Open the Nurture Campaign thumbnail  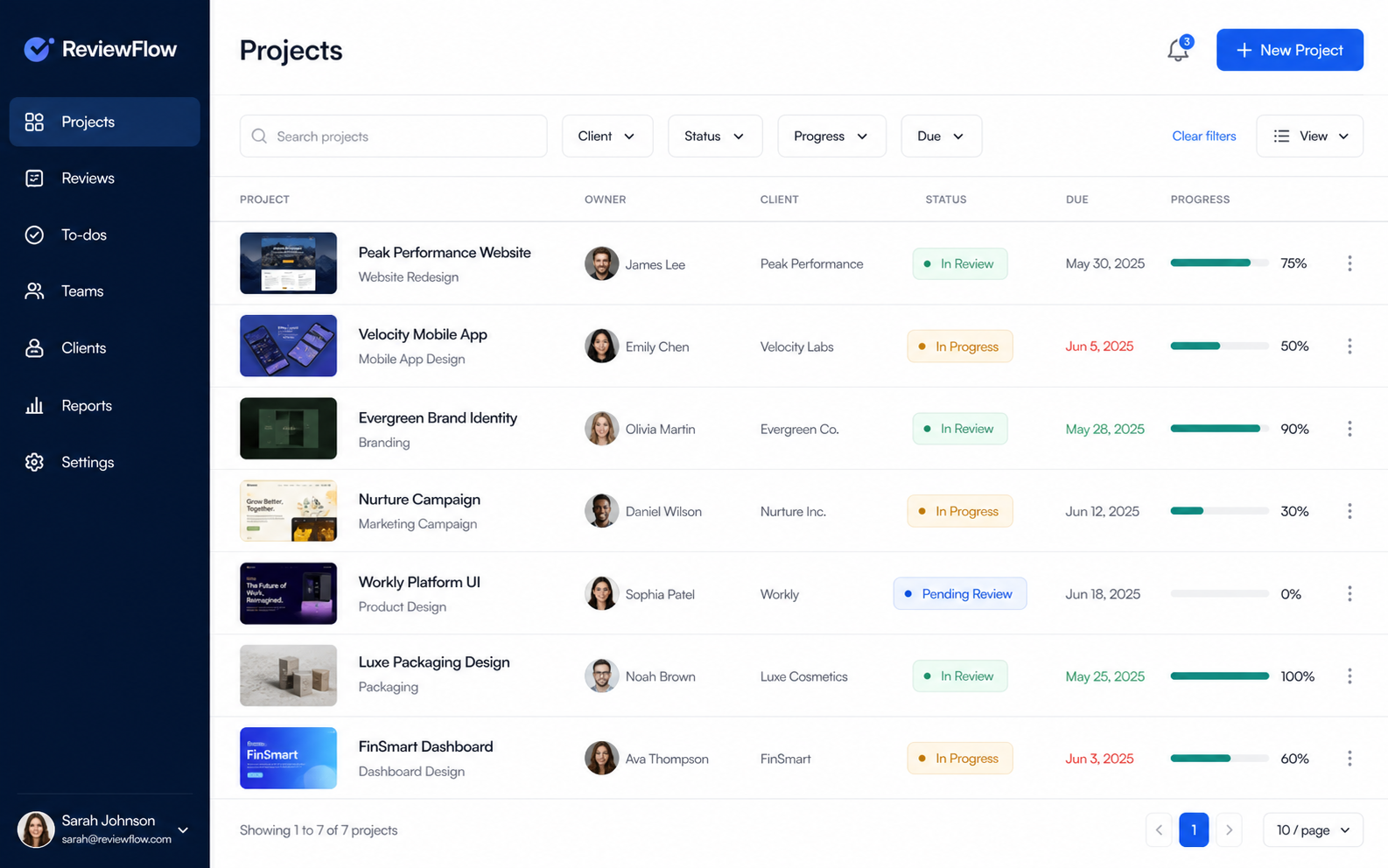[288, 510]
